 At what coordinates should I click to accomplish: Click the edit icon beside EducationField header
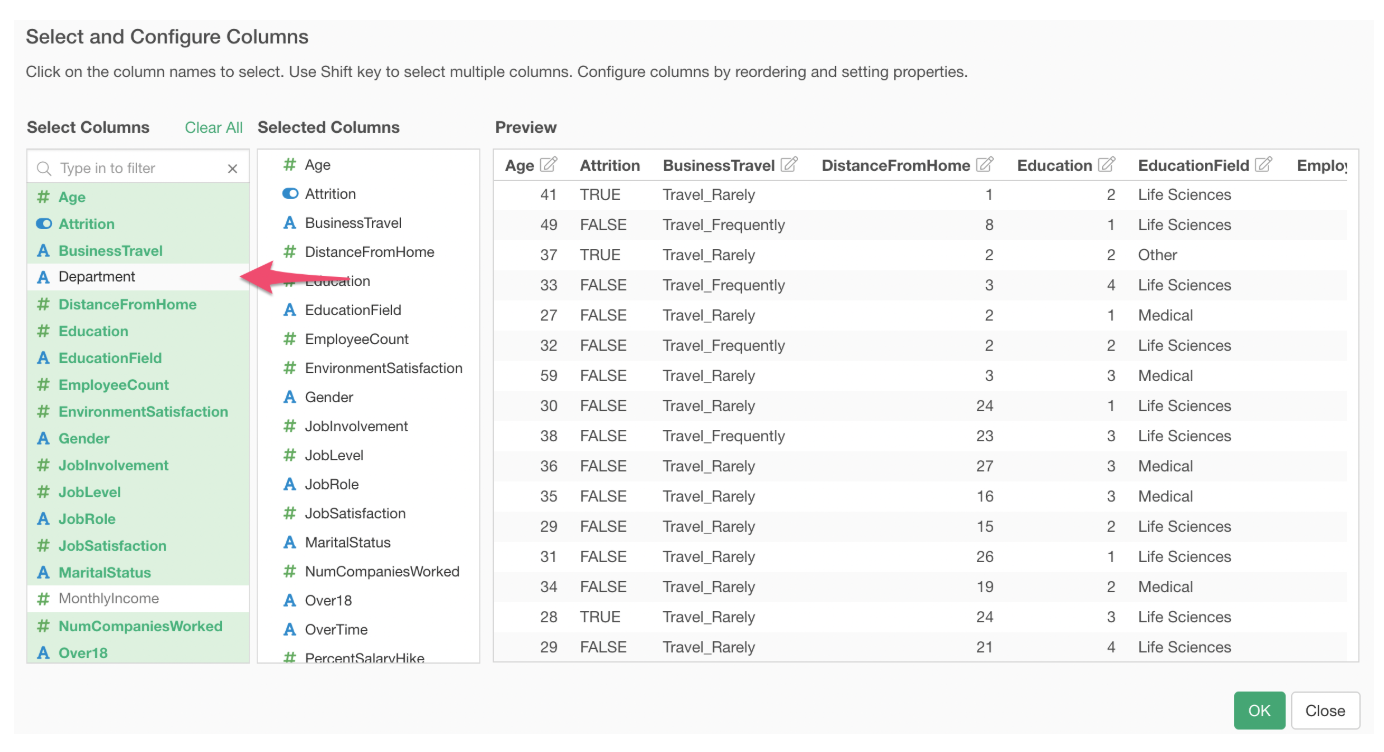(x=1263, y=165)
